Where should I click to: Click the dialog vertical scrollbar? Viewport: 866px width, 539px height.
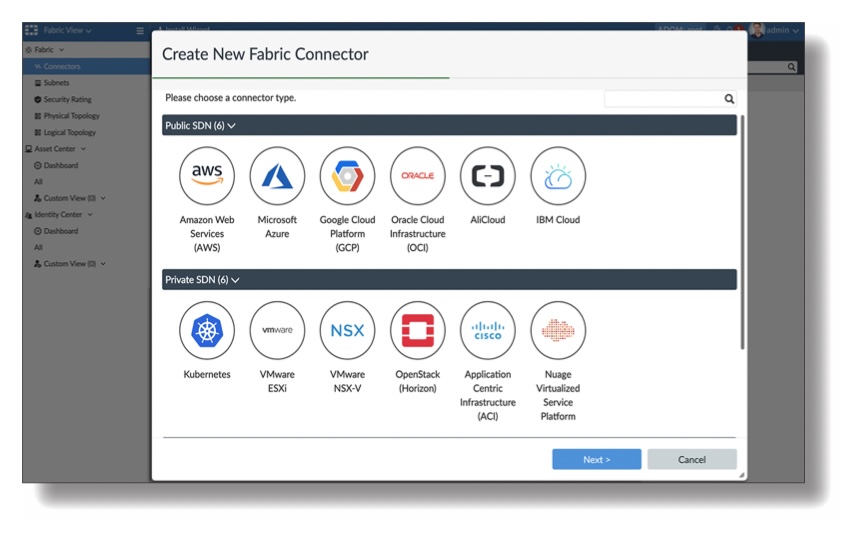tap(742, 232)
